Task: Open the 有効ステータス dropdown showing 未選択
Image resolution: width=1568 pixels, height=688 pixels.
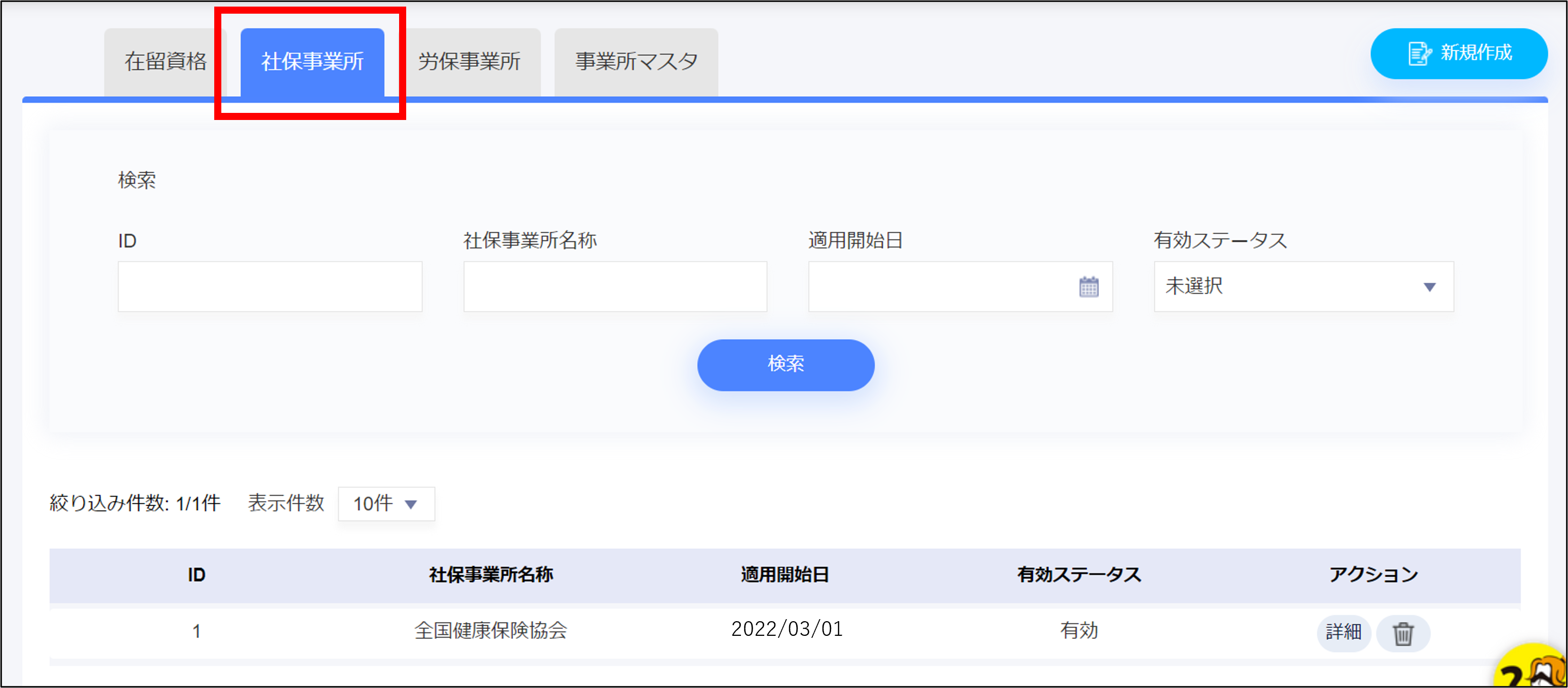Action: (1303, 287)
